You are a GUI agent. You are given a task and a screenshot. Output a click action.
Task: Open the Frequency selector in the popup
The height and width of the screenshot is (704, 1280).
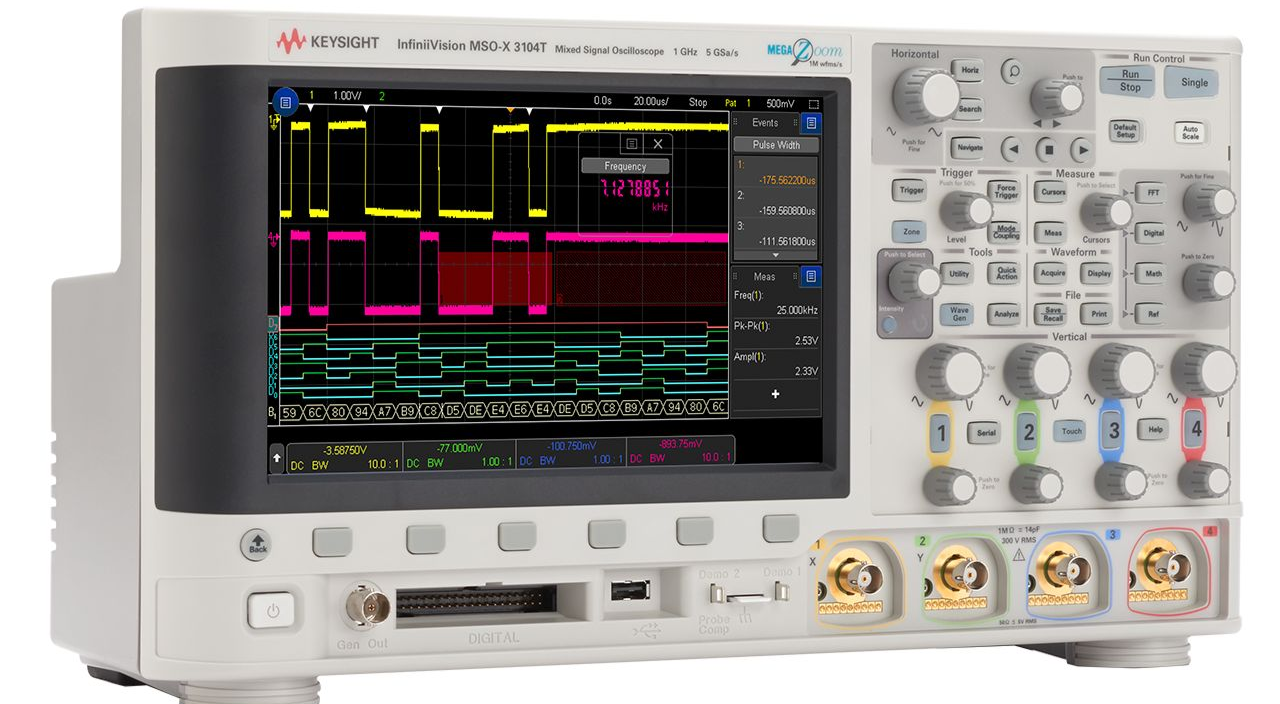[626, 166]
